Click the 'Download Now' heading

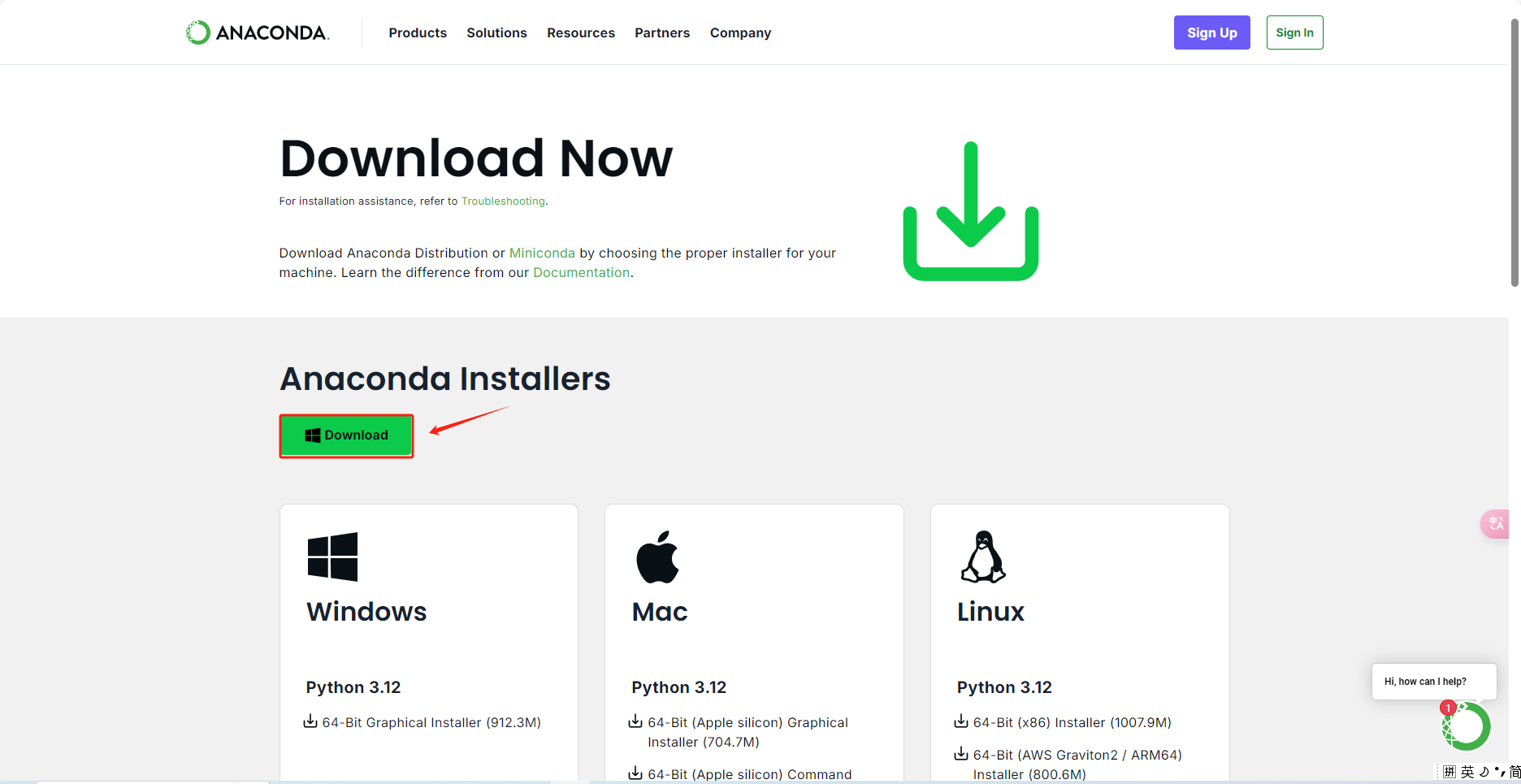point(476,158)
